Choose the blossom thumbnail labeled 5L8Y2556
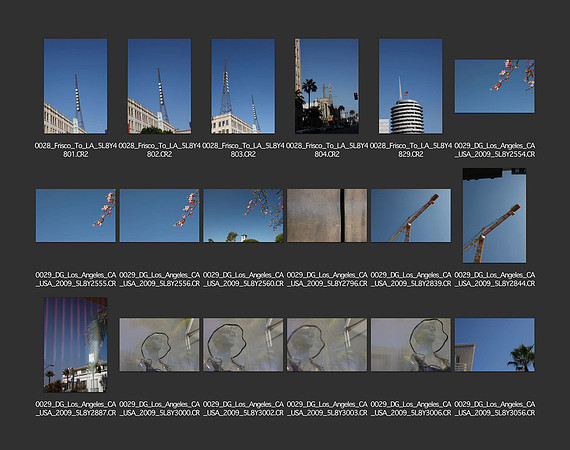 click(x=159, y=215)
